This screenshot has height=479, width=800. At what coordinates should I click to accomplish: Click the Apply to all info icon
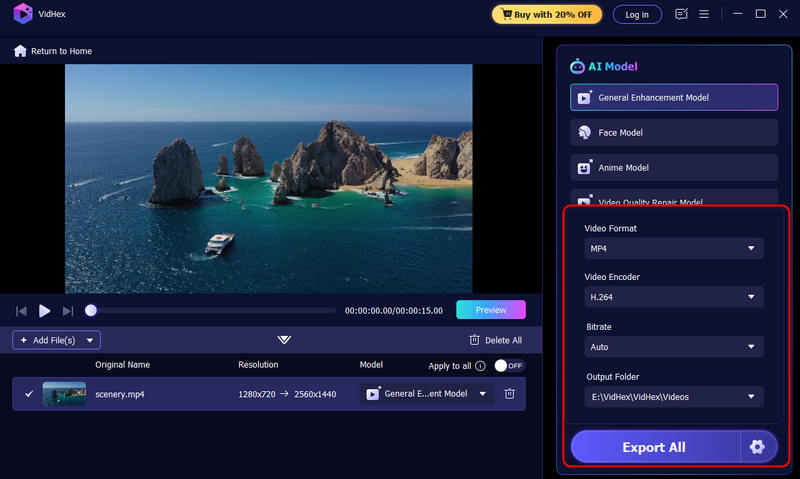pyautogui.click(x=480, y=366)
